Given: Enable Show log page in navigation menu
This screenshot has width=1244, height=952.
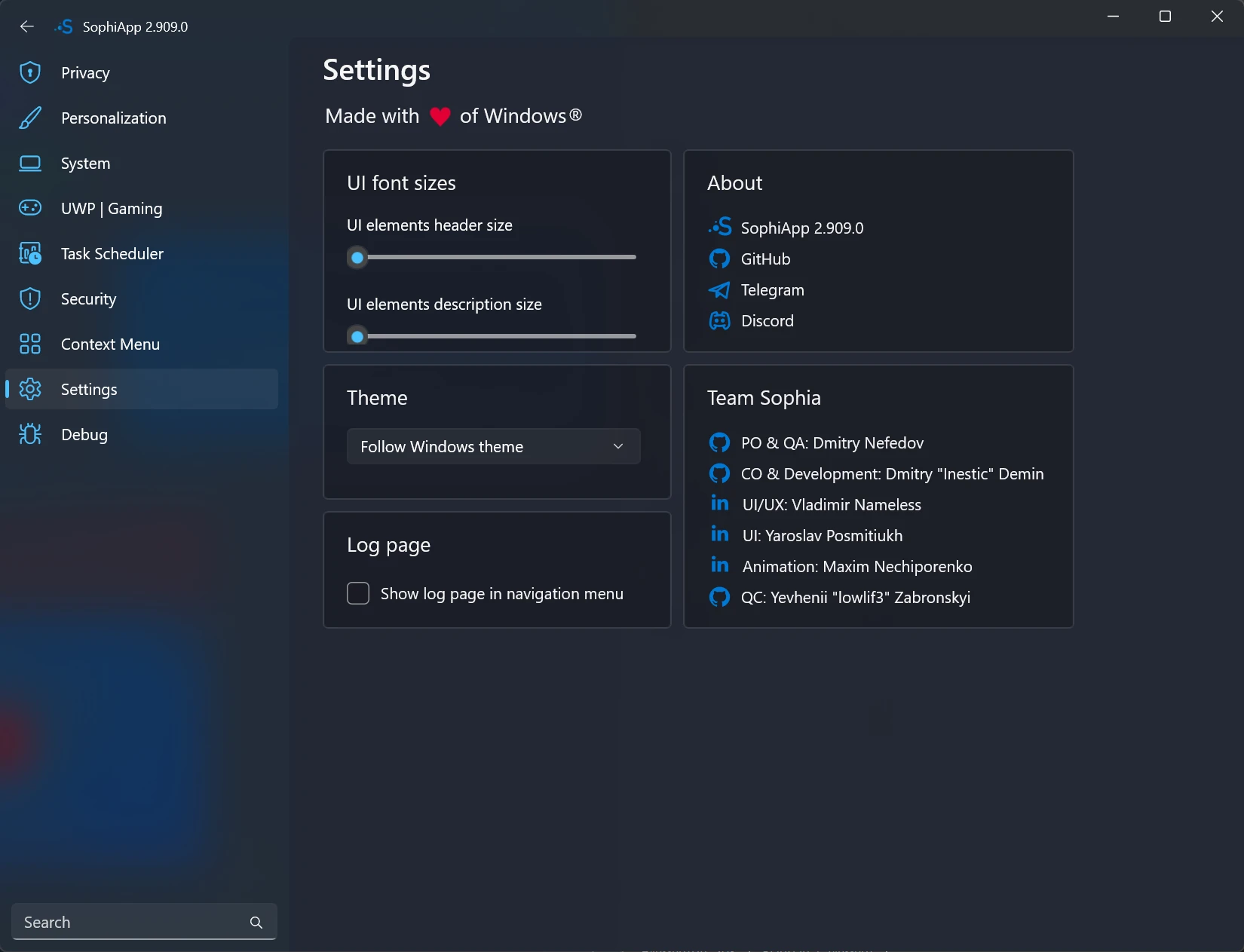Looking at the screenshot, I should [x=358, y=593].
